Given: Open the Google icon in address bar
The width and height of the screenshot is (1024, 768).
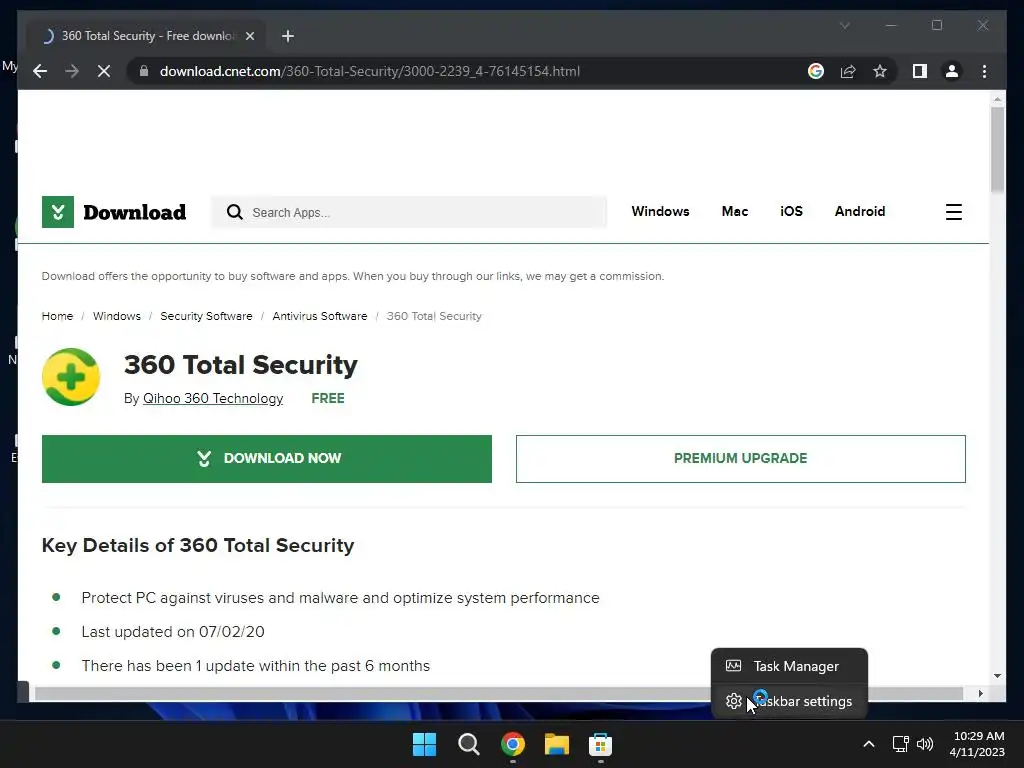Looking at the screenshot, I should (x=816, y=71).
